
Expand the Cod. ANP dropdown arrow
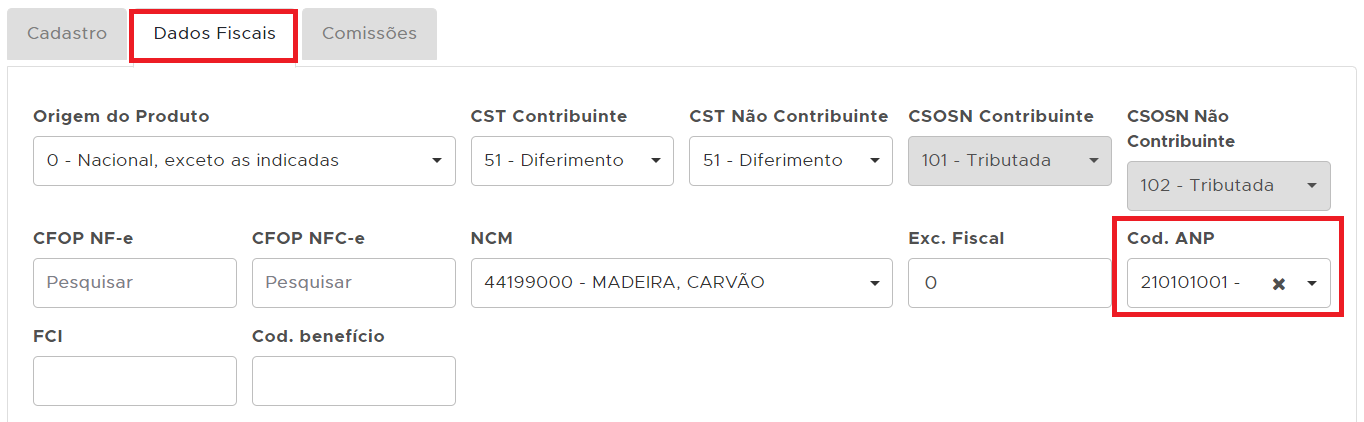[x=1312, y=284]
